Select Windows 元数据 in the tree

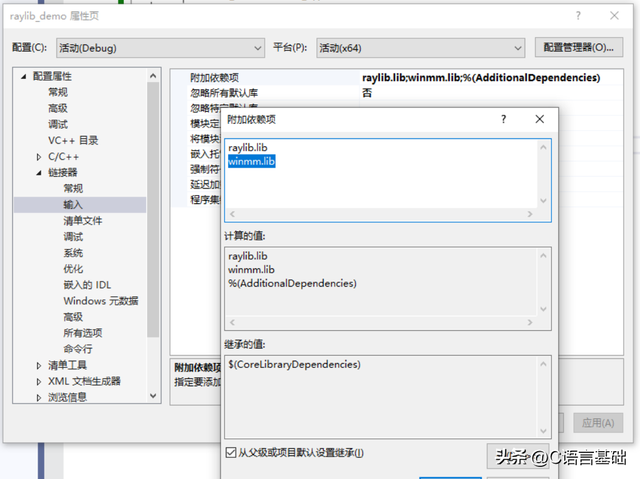point(101,301)
